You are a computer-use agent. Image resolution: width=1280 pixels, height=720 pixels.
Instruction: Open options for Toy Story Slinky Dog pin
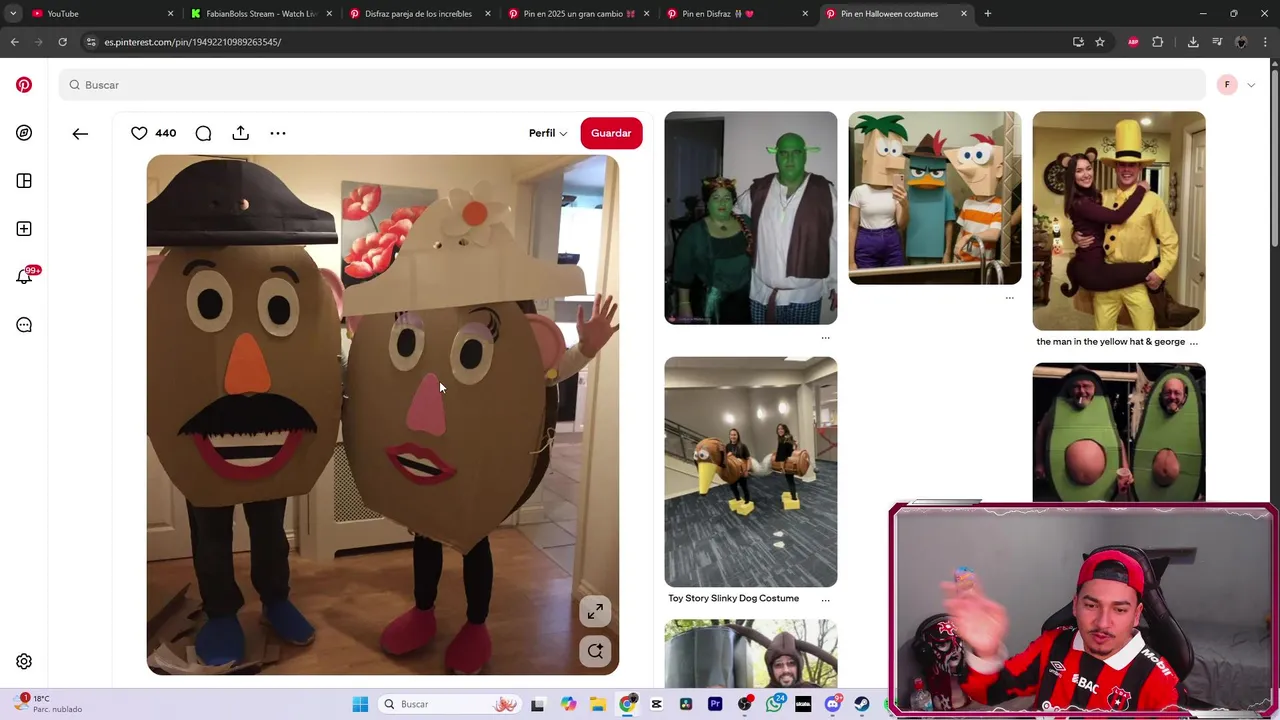pos(825,599)
